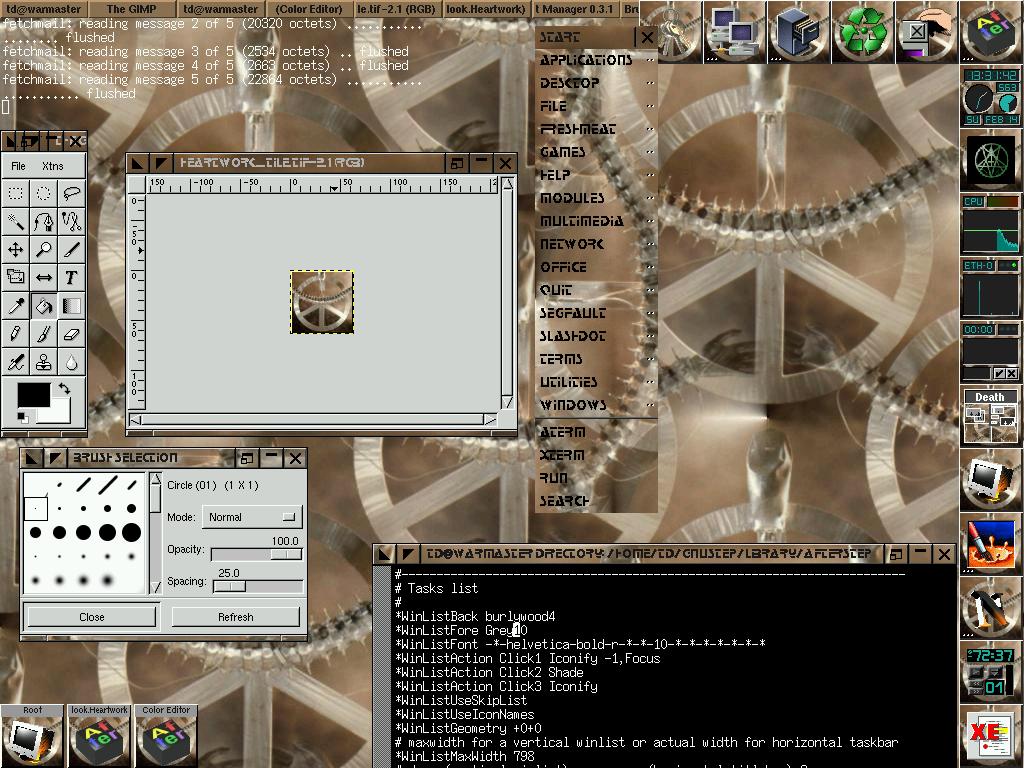Open the brush Mode dropdown showing Normal

252,517
